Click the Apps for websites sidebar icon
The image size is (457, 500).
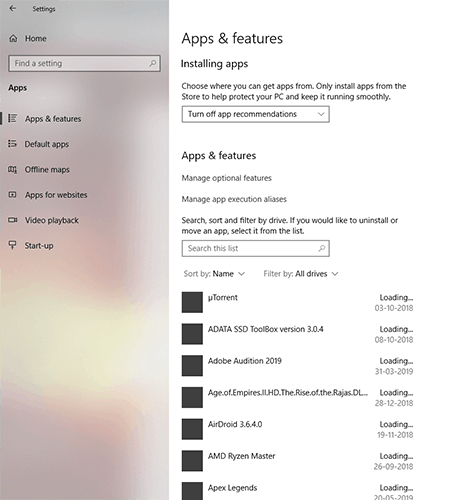click(x=12, y=195)
